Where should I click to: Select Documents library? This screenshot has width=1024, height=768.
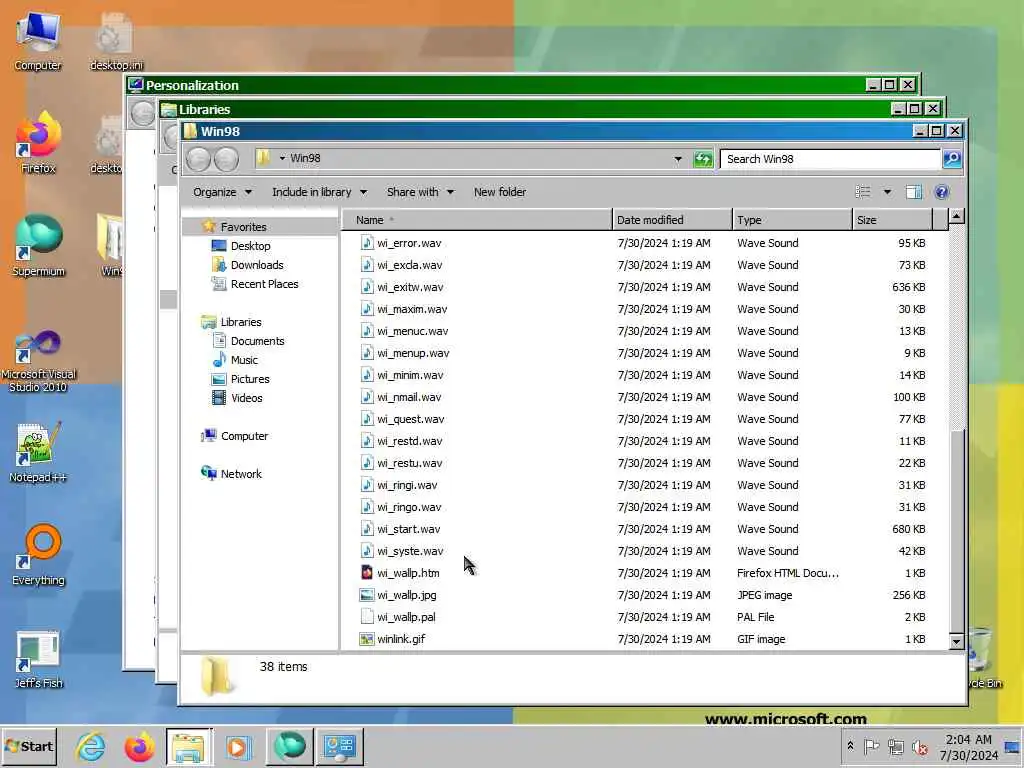[257, 341]
